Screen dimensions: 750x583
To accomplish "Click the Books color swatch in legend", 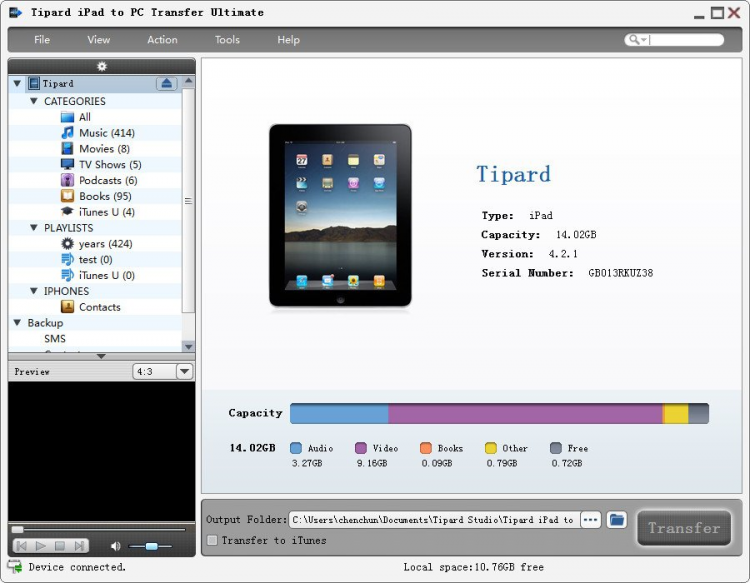I will tap(426, 448).
